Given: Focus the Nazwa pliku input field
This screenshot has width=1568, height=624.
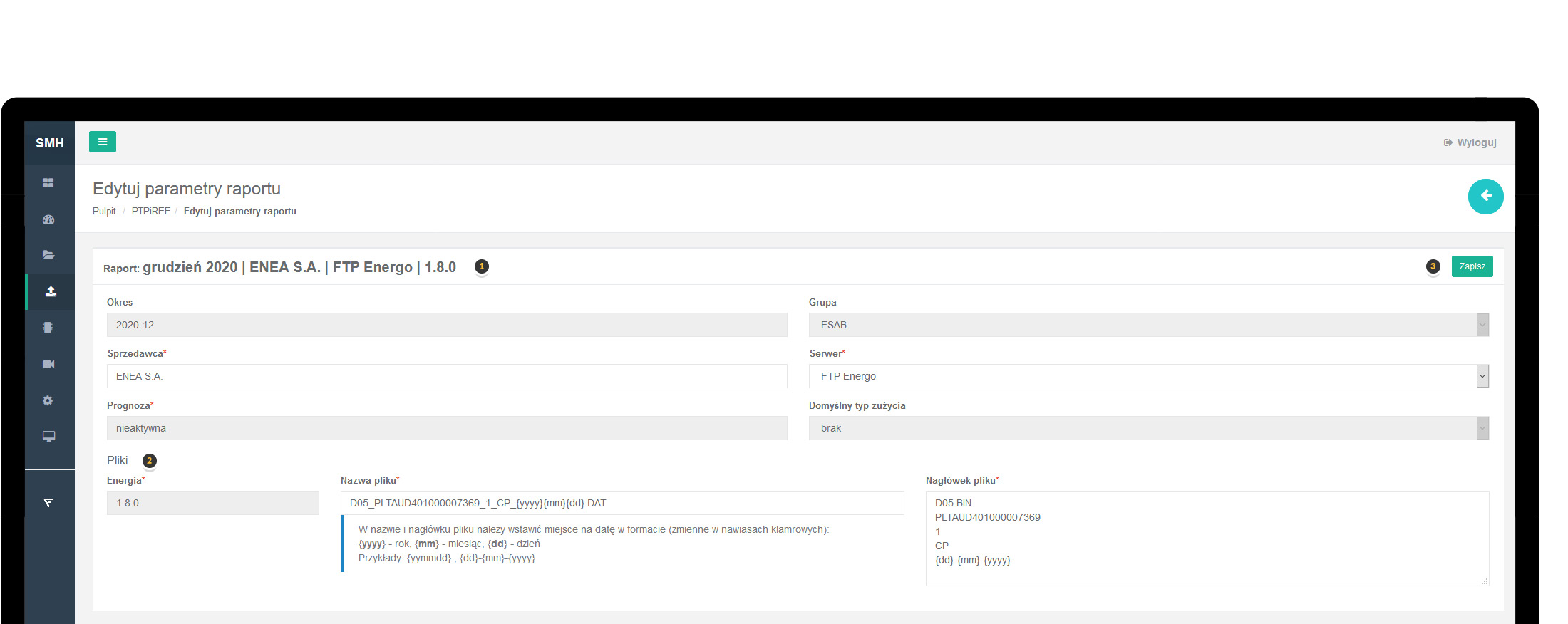Looking at the screenshot, I should pyautogui.click(x=621, y=503).
